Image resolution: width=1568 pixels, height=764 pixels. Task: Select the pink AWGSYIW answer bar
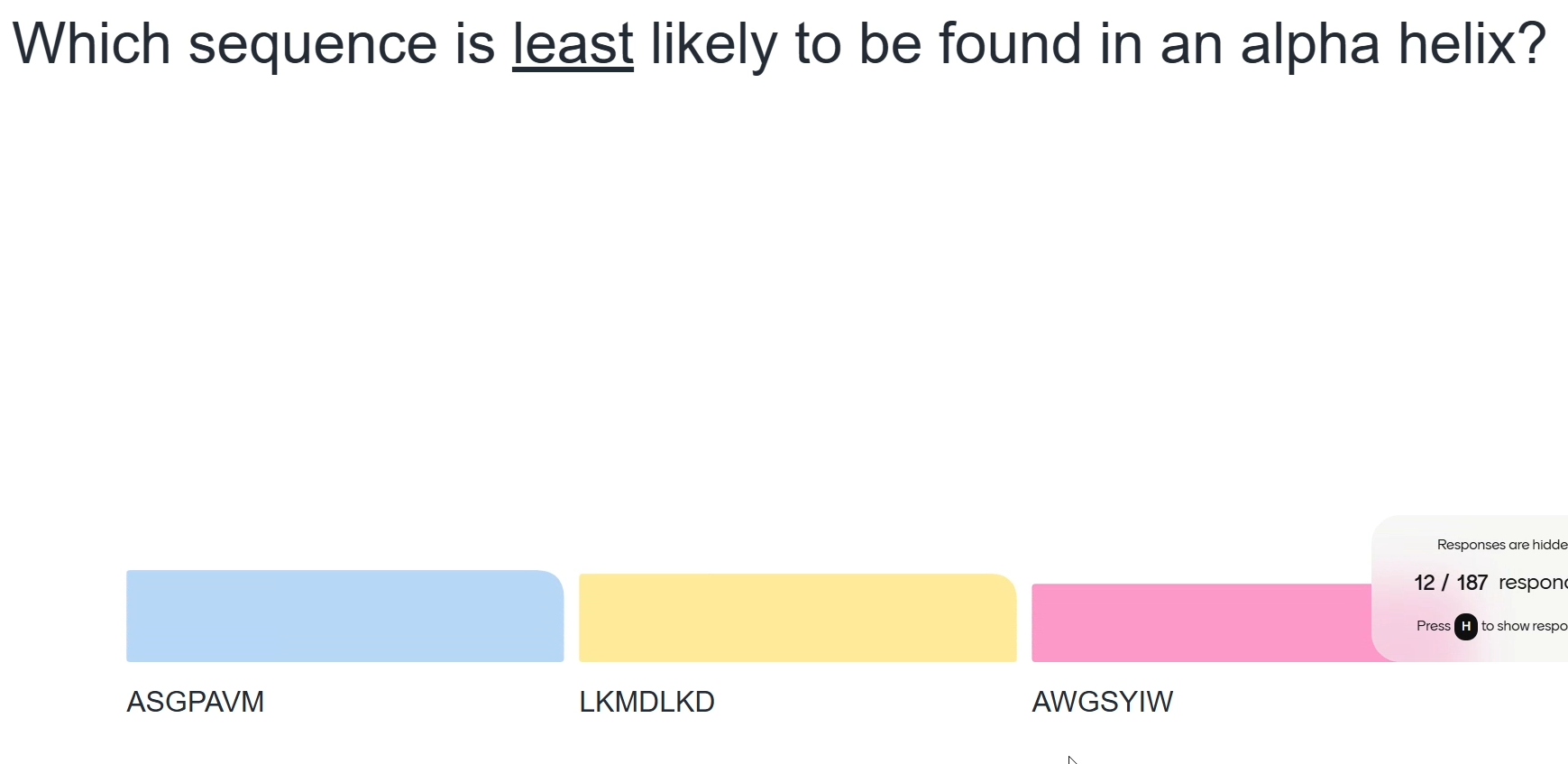1201,623
